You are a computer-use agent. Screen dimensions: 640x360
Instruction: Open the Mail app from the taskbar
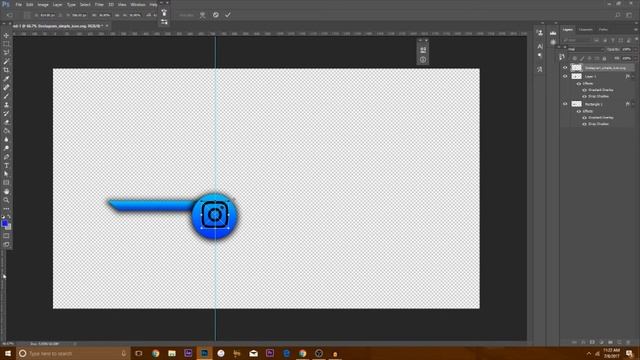tap(253, 353)
